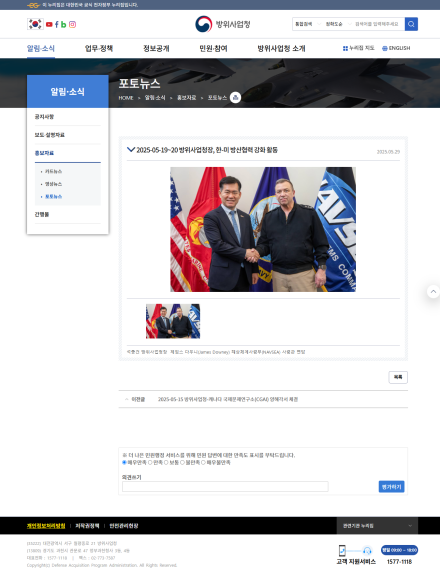Screen dimensions: 440x574
Task: Select the 매우불만족 radio button
Action: click(204, 463)
